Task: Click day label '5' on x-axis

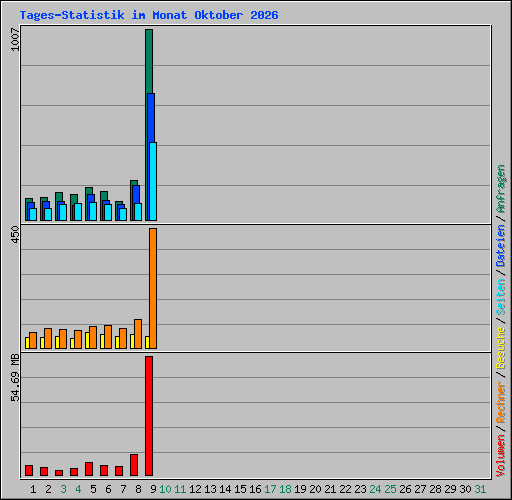Action: click(x=93, y=489)
